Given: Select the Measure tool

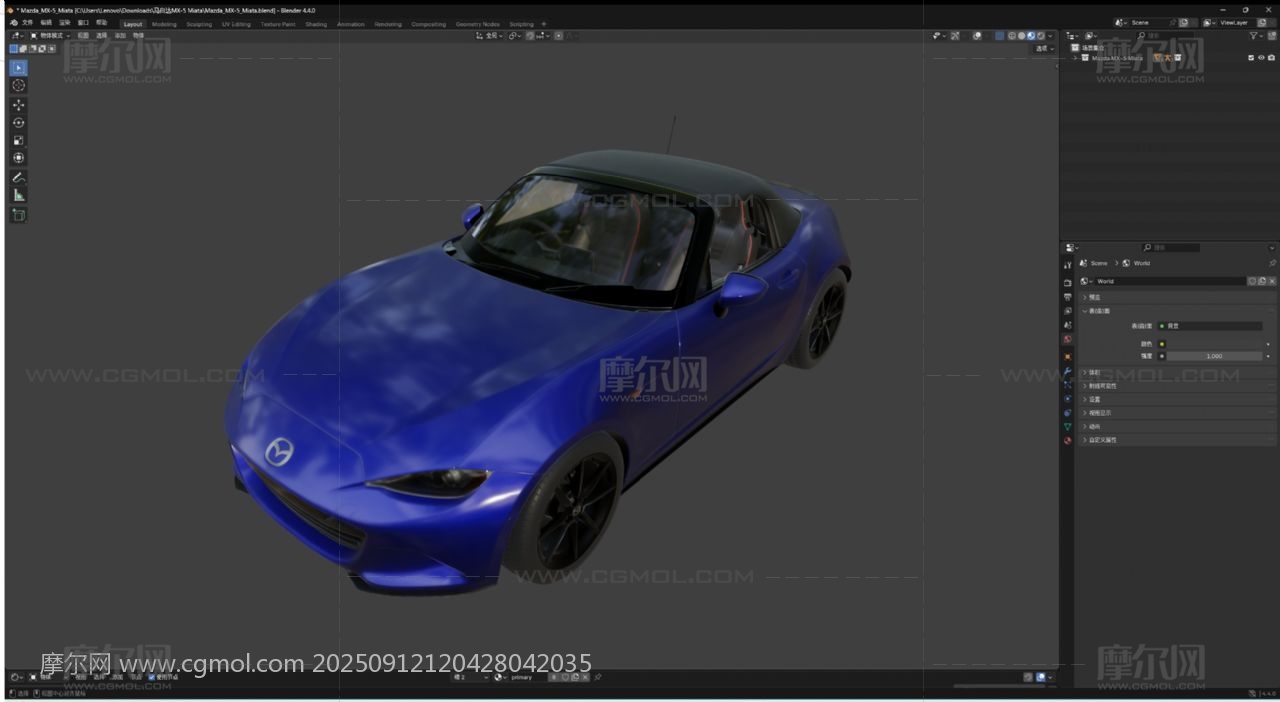Looking at the screenshot, I should point(19,195).
